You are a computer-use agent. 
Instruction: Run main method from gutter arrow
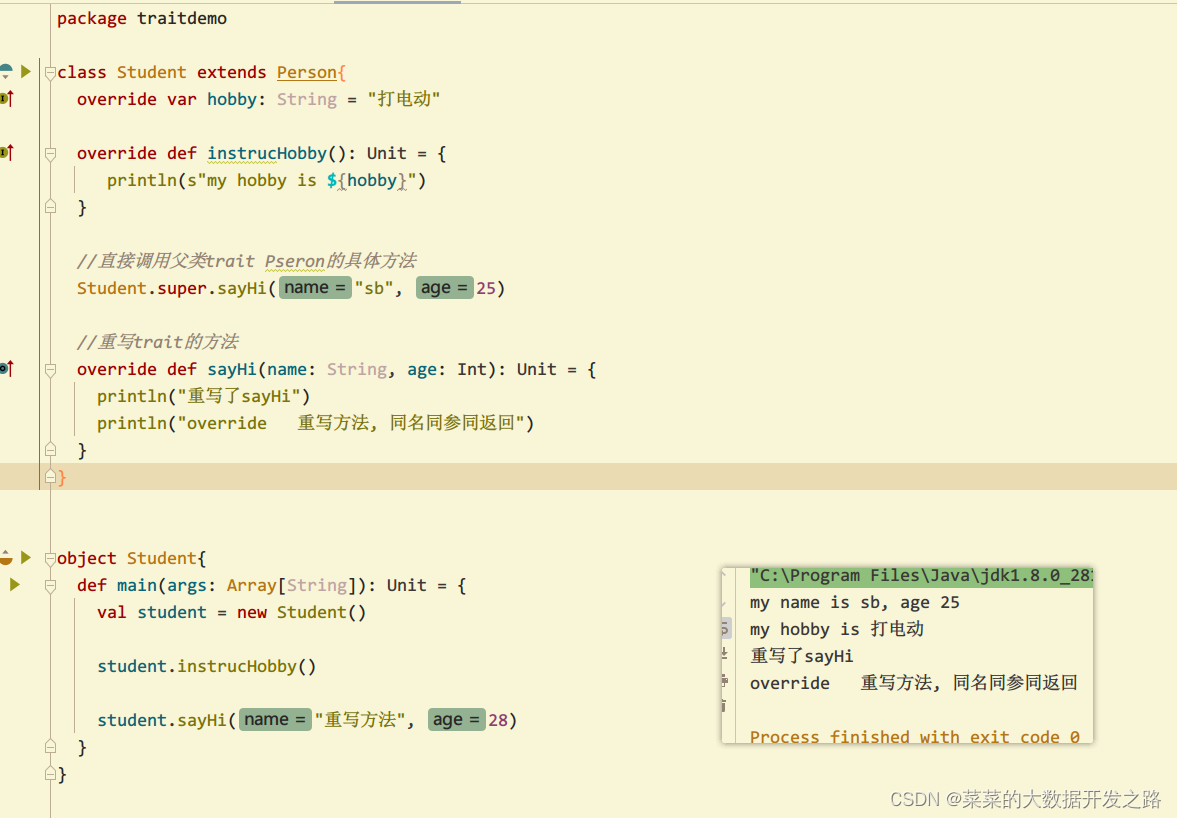[x=14, y=584]
